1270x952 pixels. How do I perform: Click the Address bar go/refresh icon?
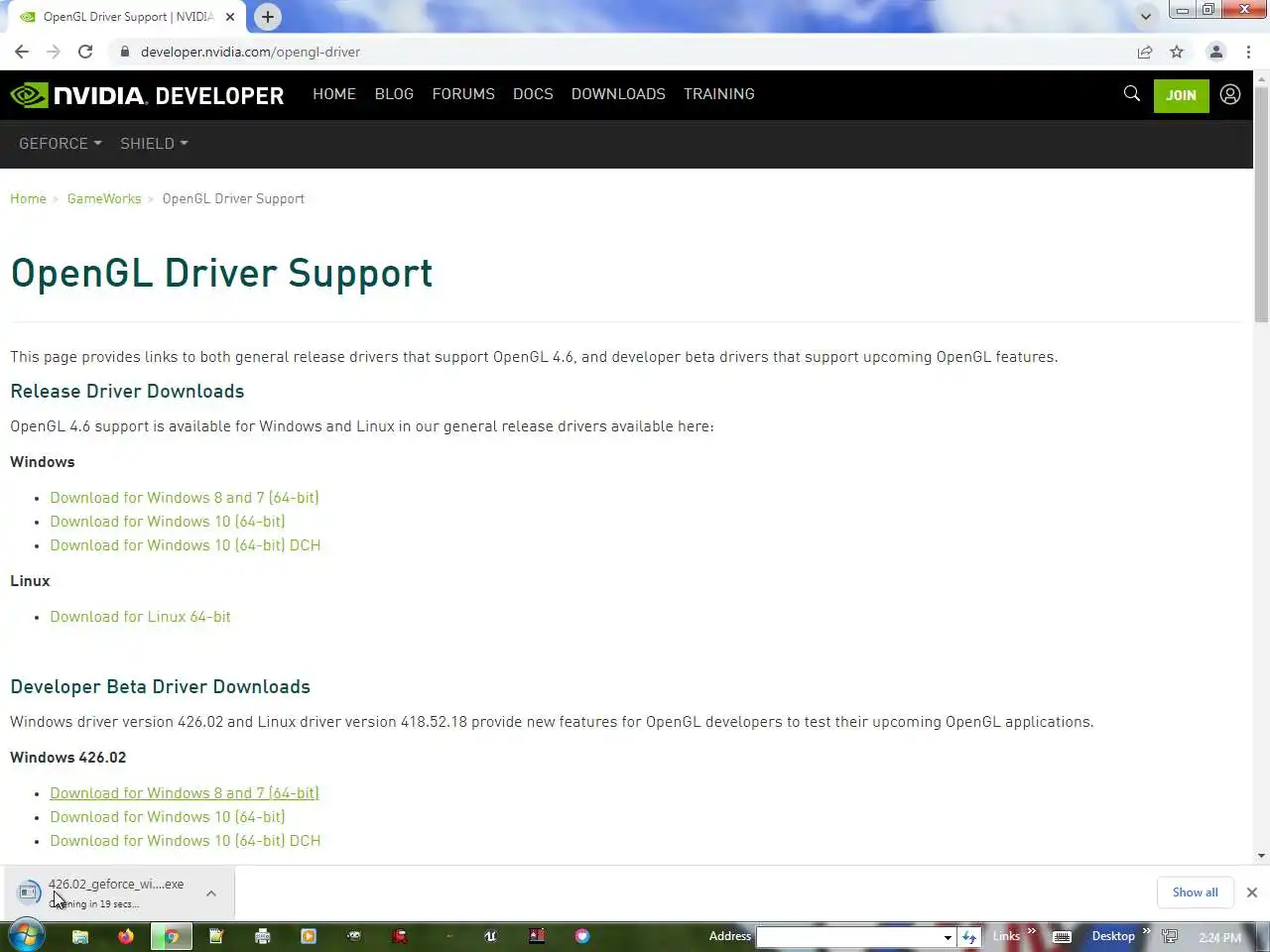click(x=969, y=937)
